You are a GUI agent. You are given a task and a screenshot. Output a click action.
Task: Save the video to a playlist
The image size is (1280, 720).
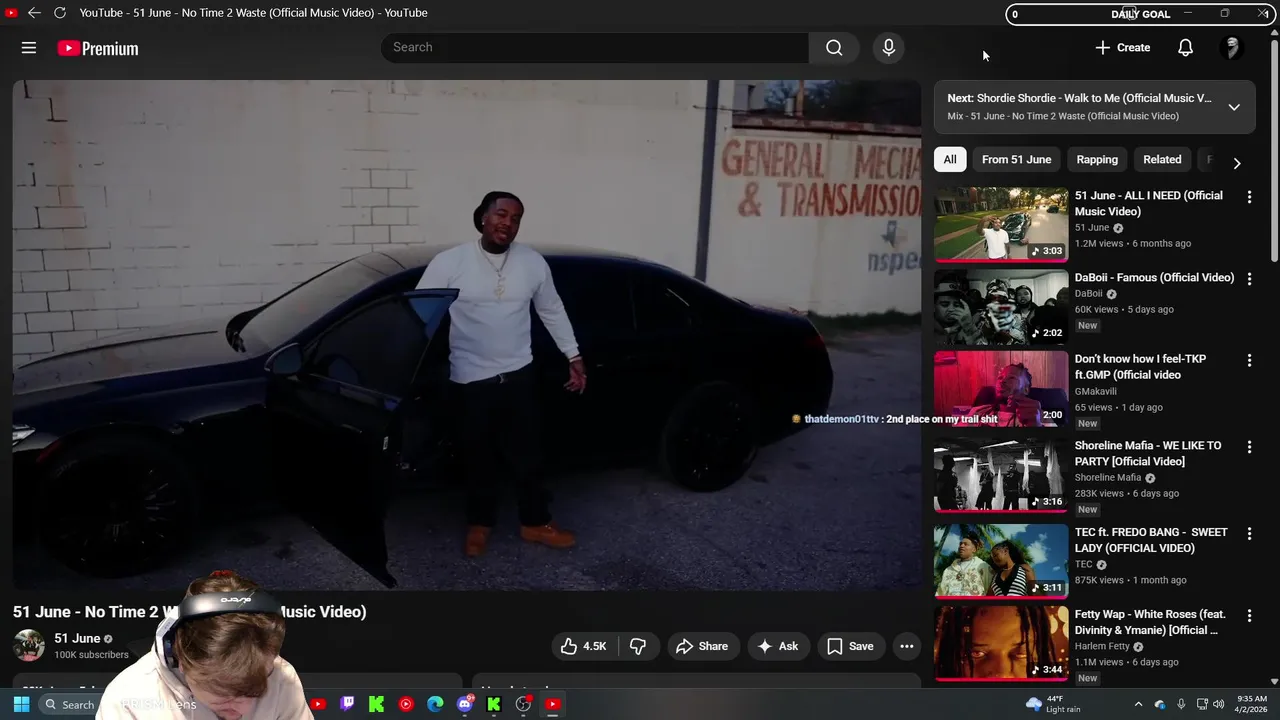[850, 646]
